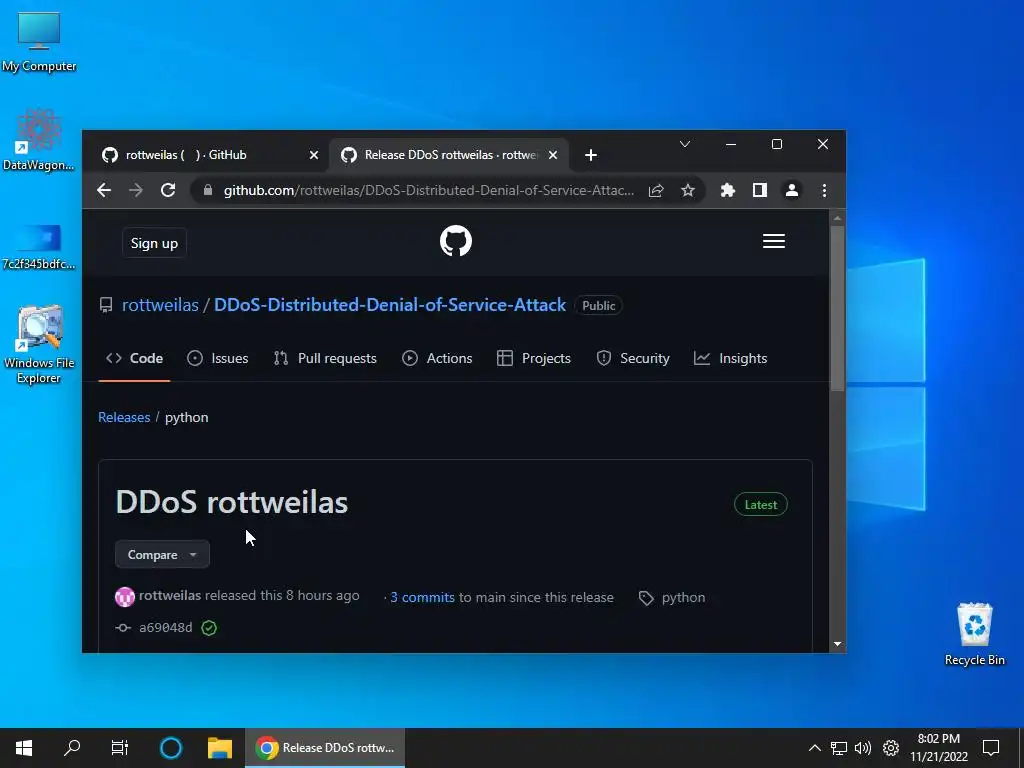Open the Pull requests tab
Image resolution: width=1024 pixels, height=768 pixels.
pyautogui.click(x=325, y=358)
